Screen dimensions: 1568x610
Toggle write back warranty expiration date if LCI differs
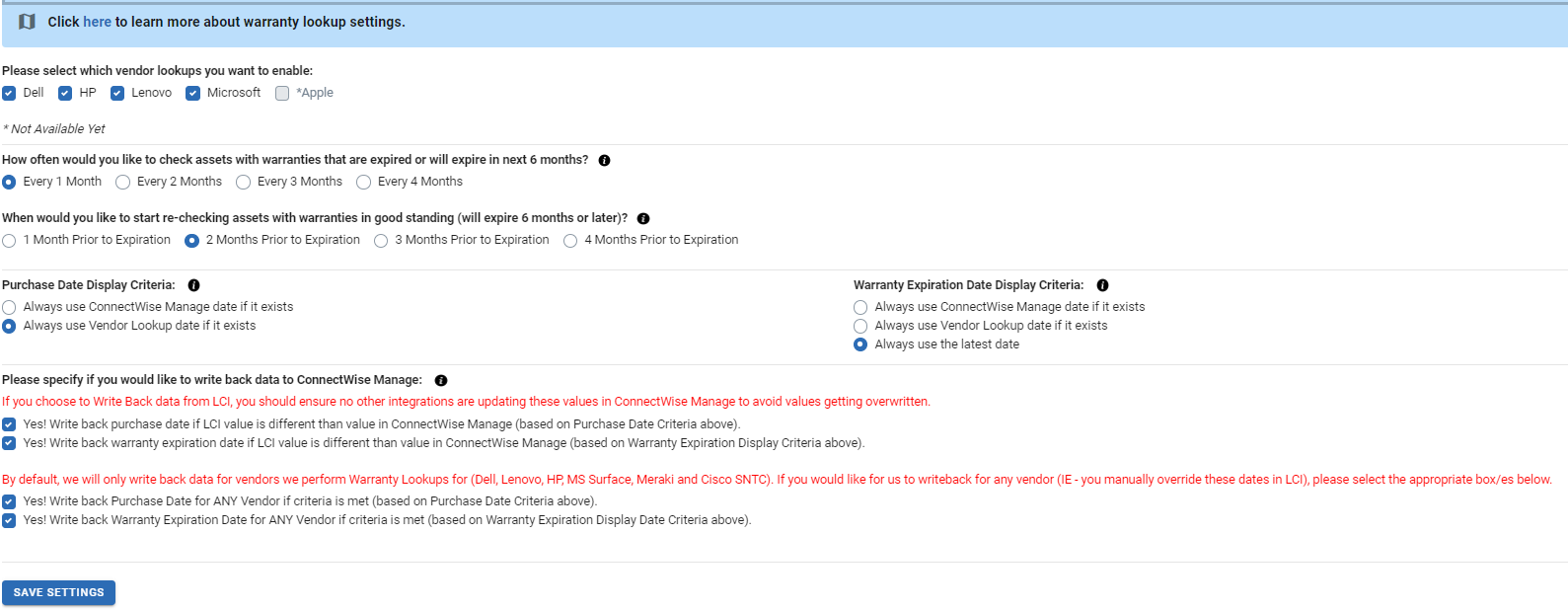point(9,443)
